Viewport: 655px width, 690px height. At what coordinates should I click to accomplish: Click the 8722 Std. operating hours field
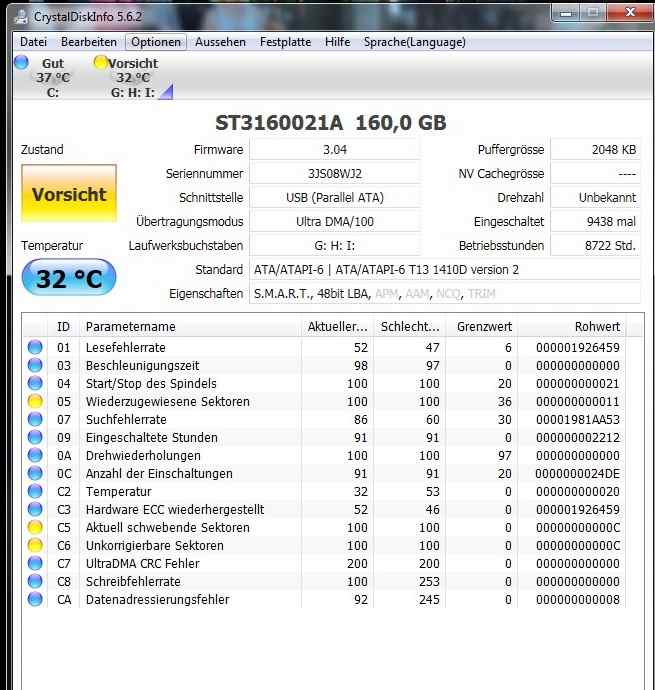596,246
